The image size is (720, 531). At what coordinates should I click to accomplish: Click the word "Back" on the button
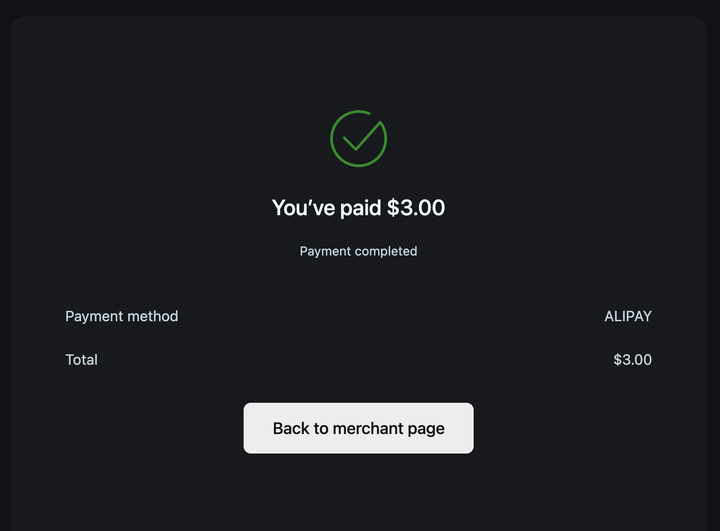tap(291, 428)
